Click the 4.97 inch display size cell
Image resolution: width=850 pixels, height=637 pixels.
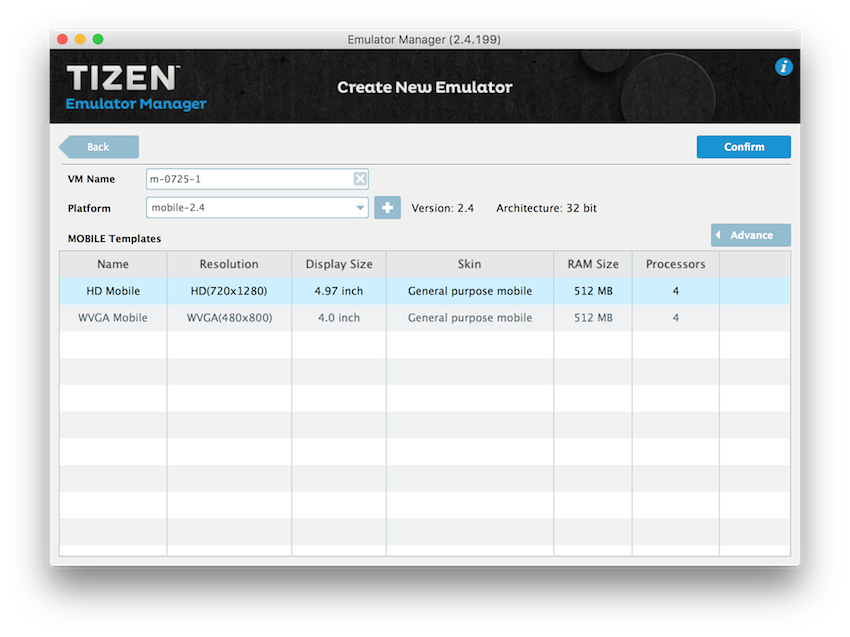(339, 291)
